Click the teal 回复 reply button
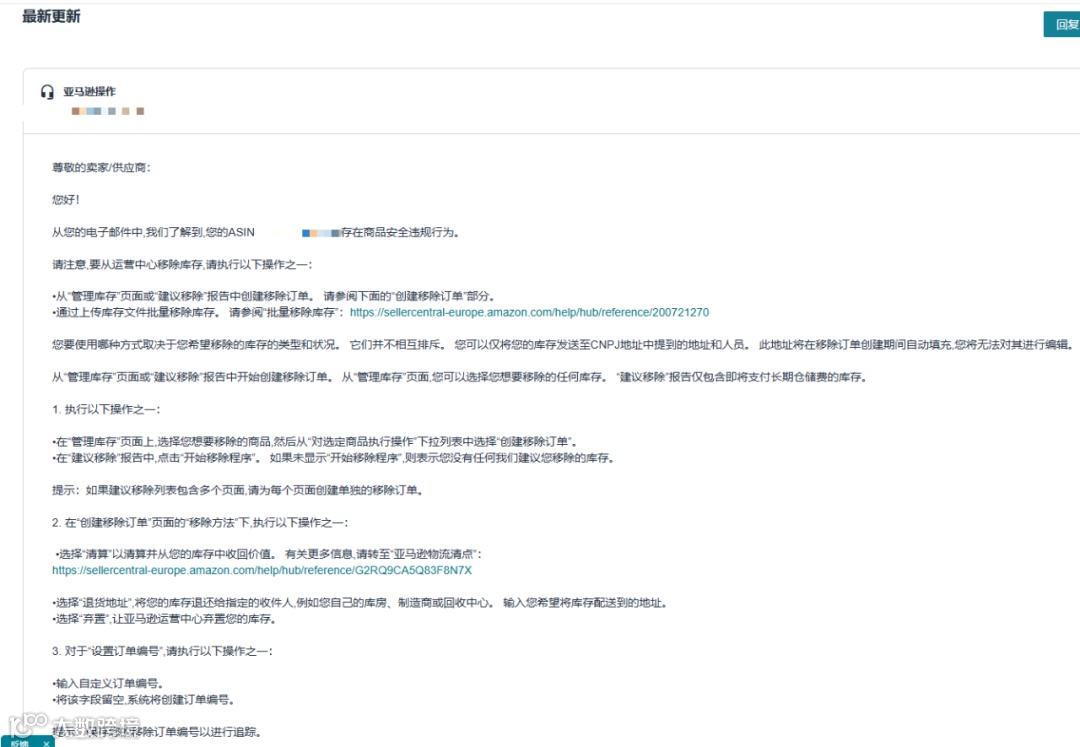The width and height of the screenshot is (1080, 747). click(1063, 25)
